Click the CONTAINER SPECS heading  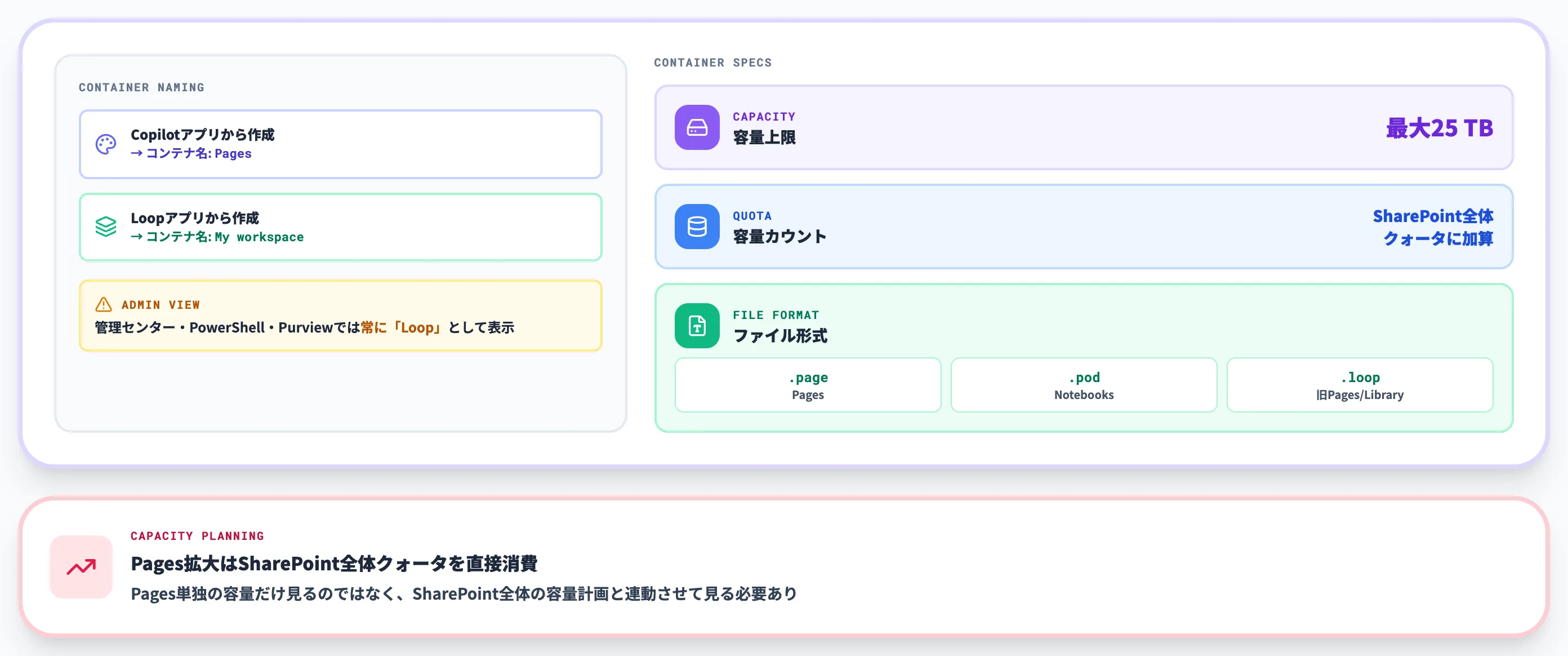(713, 62)
